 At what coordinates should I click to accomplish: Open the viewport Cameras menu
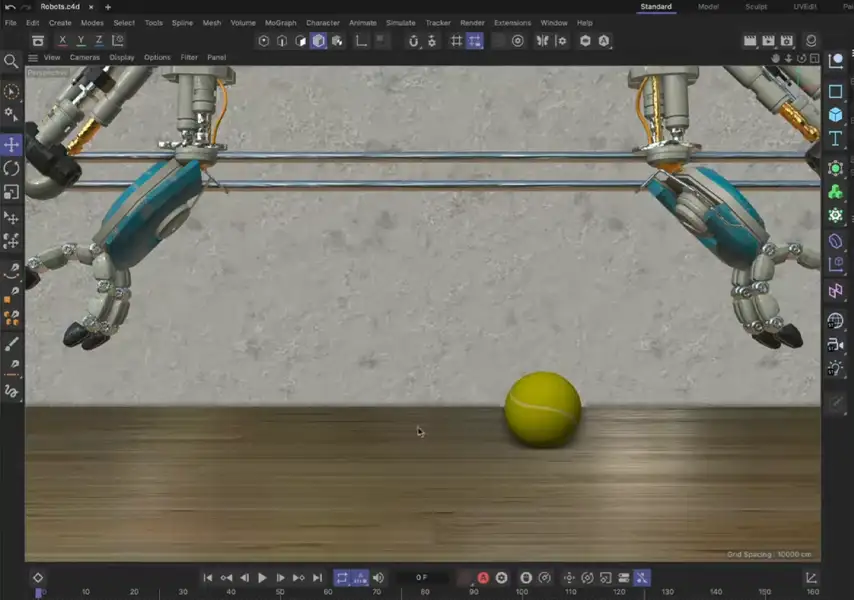tap(84, 58)
